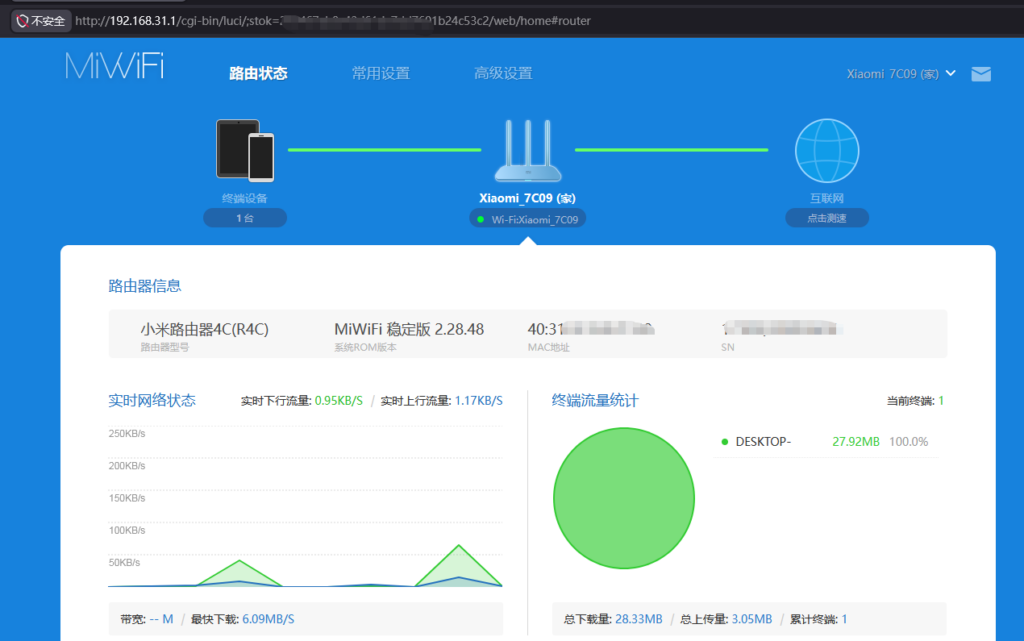
Task: Switch to the 高级设置 tab
Action: point(503,73)
